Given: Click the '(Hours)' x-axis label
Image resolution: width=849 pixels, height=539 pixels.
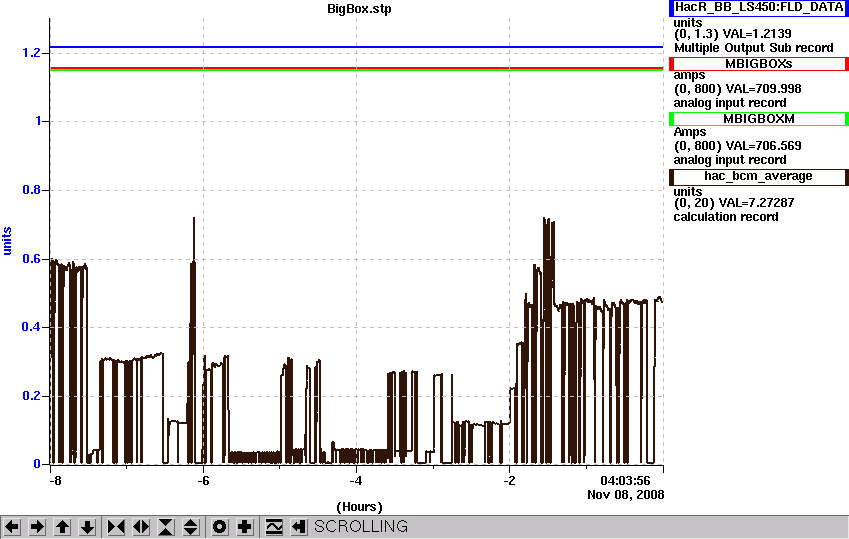Looking at the screenshot, I should point(359,507).
